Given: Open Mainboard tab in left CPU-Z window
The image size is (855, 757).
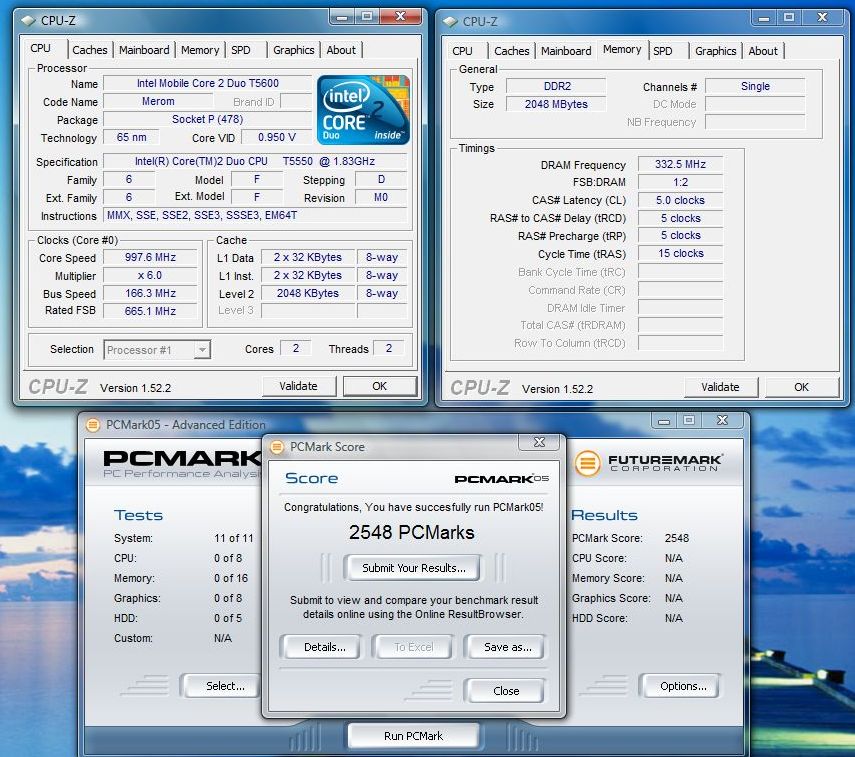Looking at the screenshot, I should (144, 50).
